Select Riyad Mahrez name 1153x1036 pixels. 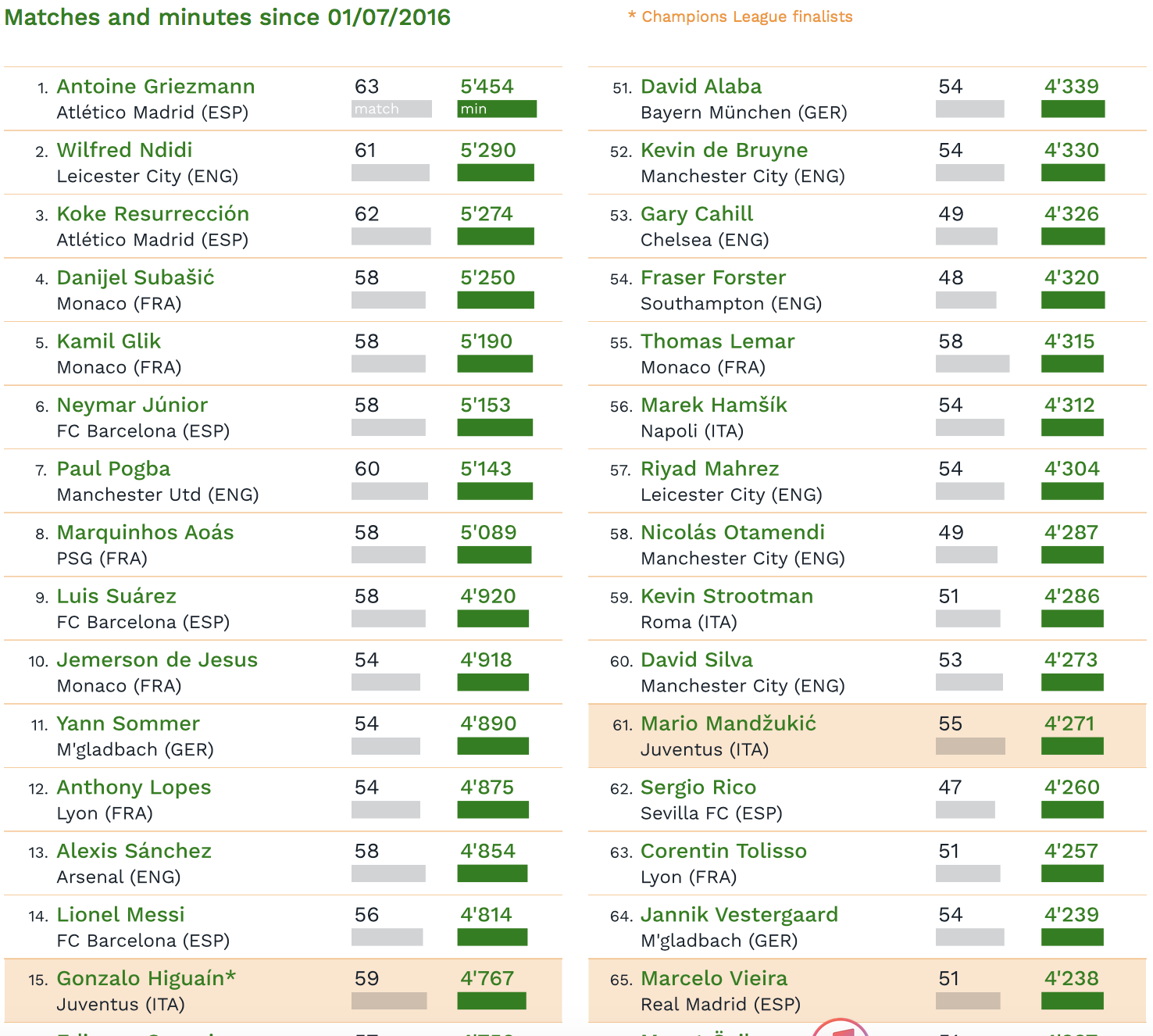[x=709, y=469]
